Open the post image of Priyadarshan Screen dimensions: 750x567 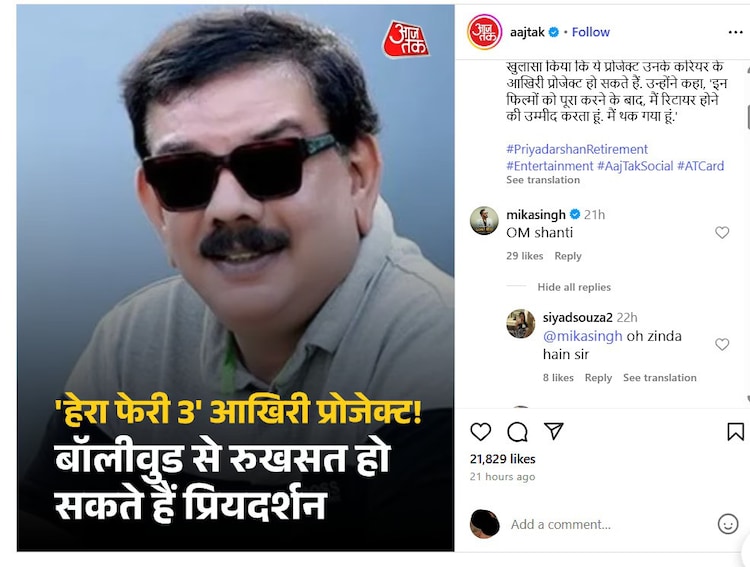(x=235, y=278)
